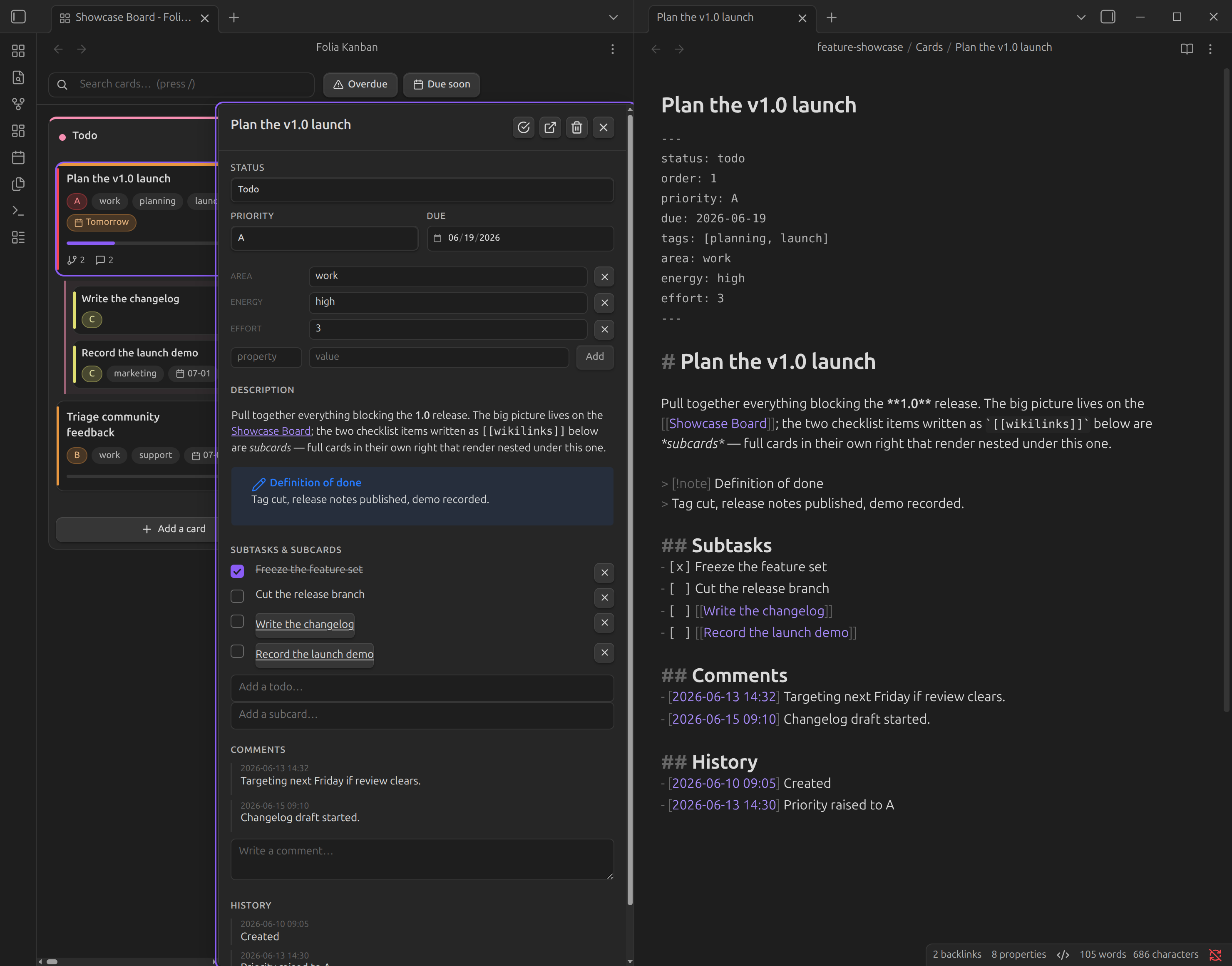Open the left tab list dropdown arrow
1232x966 pixels.
tap(613, 17)
